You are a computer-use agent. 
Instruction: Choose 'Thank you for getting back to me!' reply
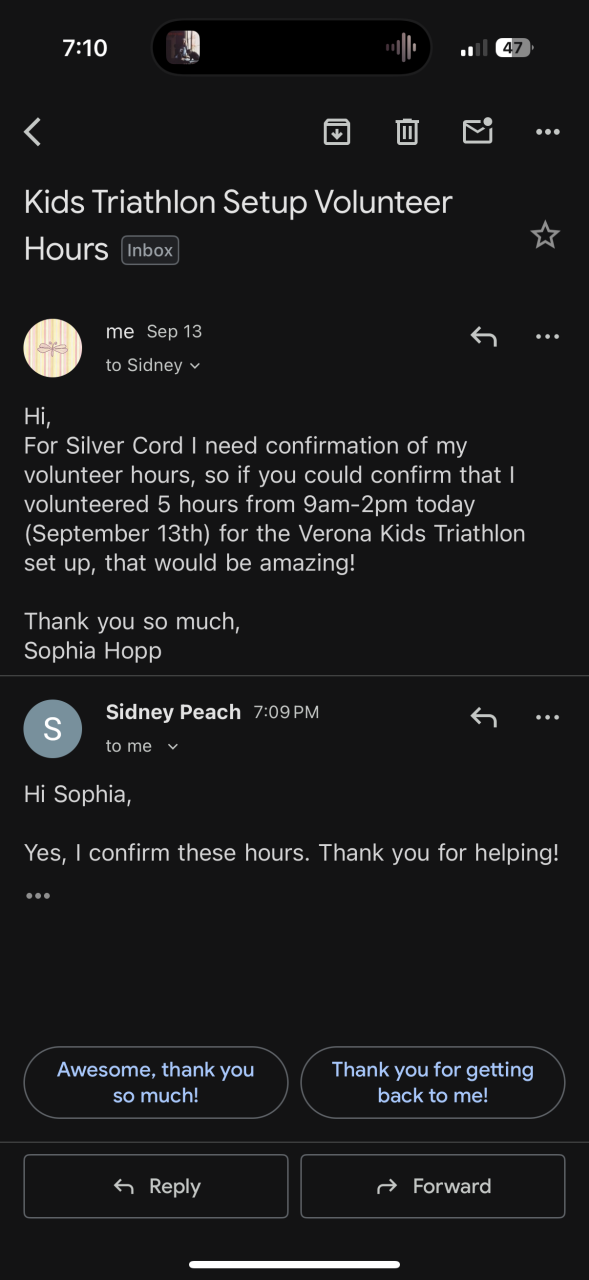click(x=433, y=1082)
